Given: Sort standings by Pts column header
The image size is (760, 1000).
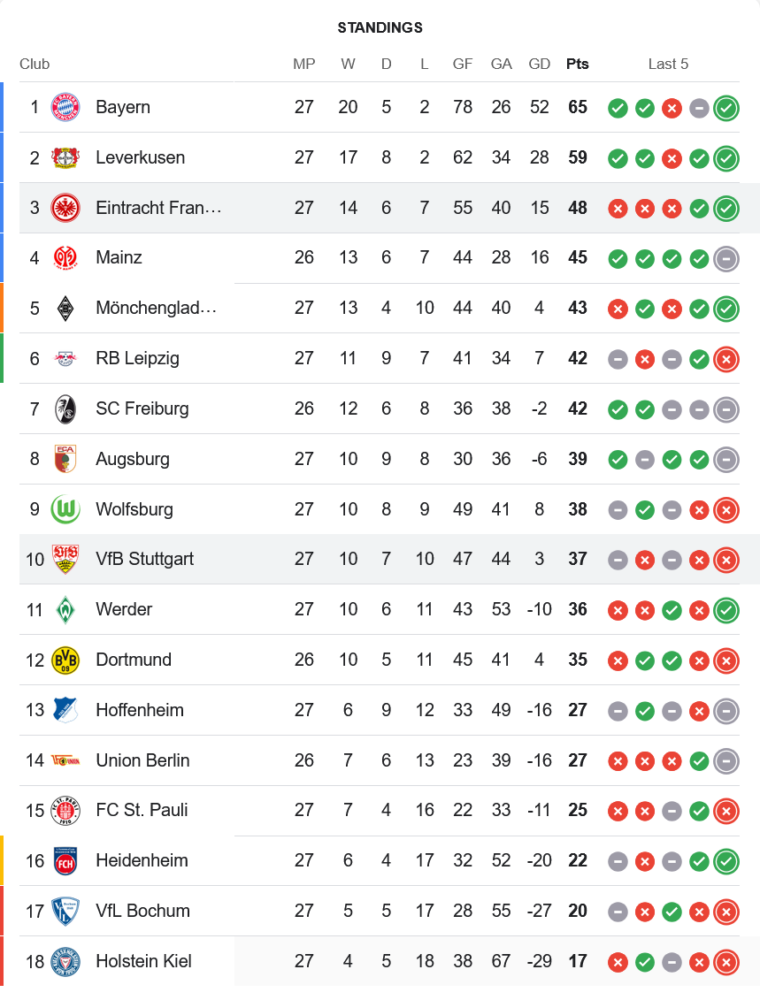Looking at the screenshot, I should click(578, 64).
